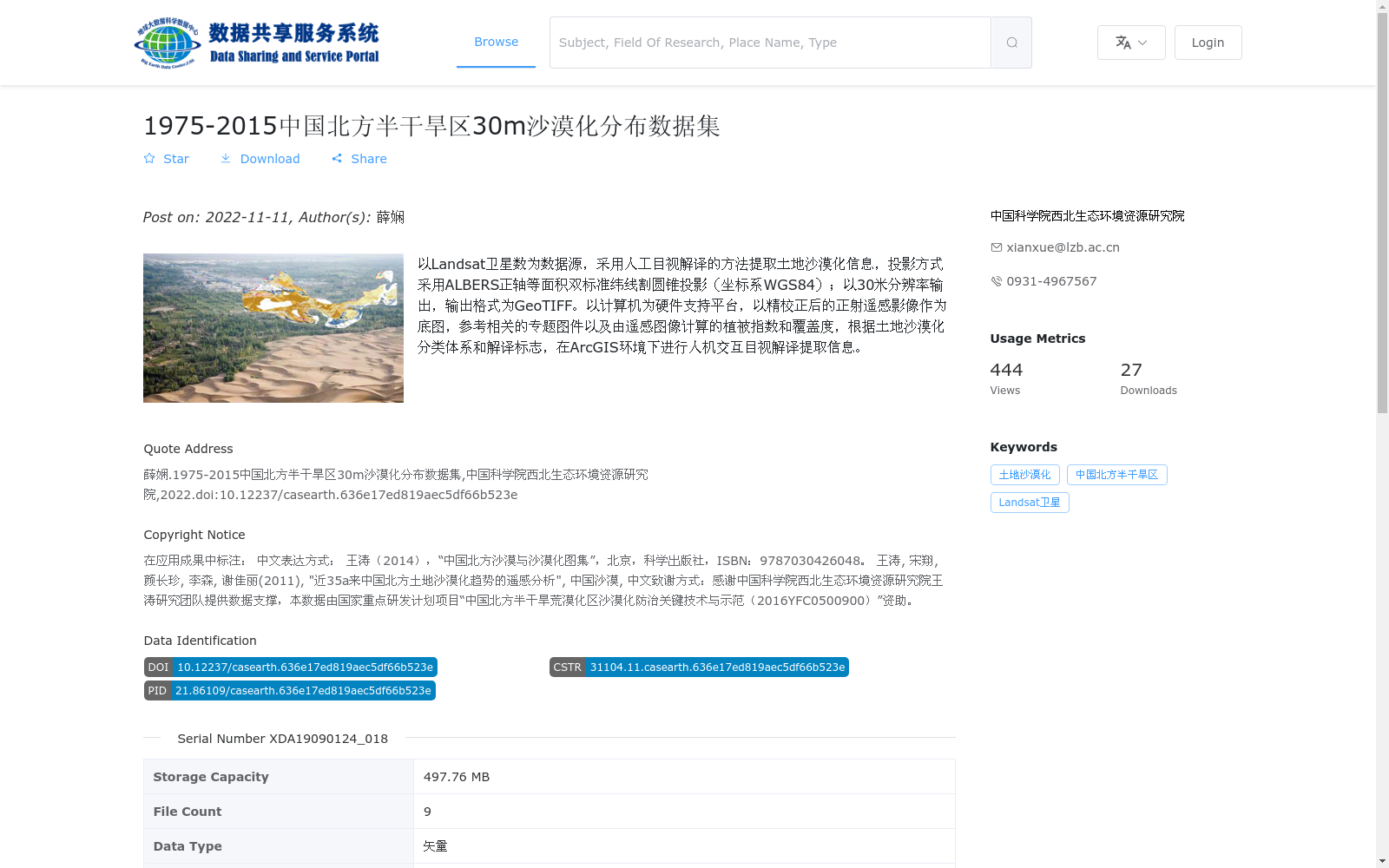This screenshot has width=1389, height=868.
Task: Click the xianxue@lzb.ac.cn email address
Action: point(1063,247)
